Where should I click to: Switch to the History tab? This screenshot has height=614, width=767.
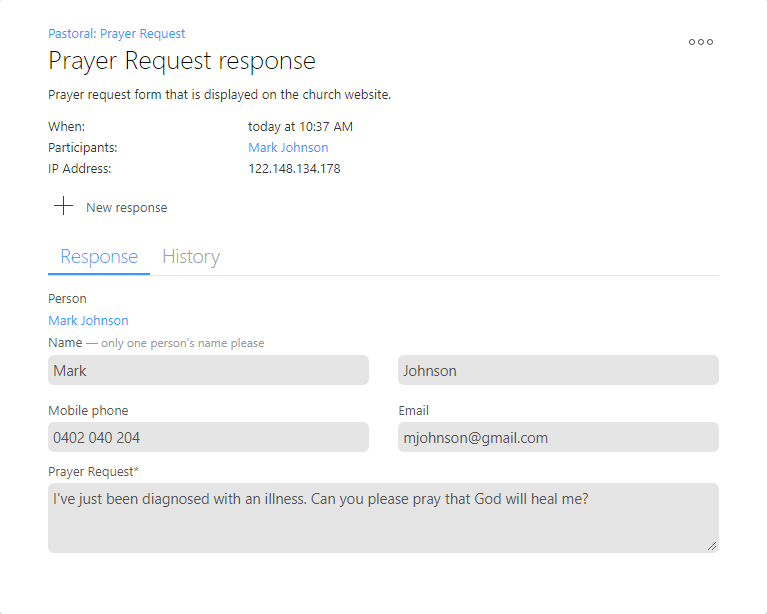[x=190, y=257]
